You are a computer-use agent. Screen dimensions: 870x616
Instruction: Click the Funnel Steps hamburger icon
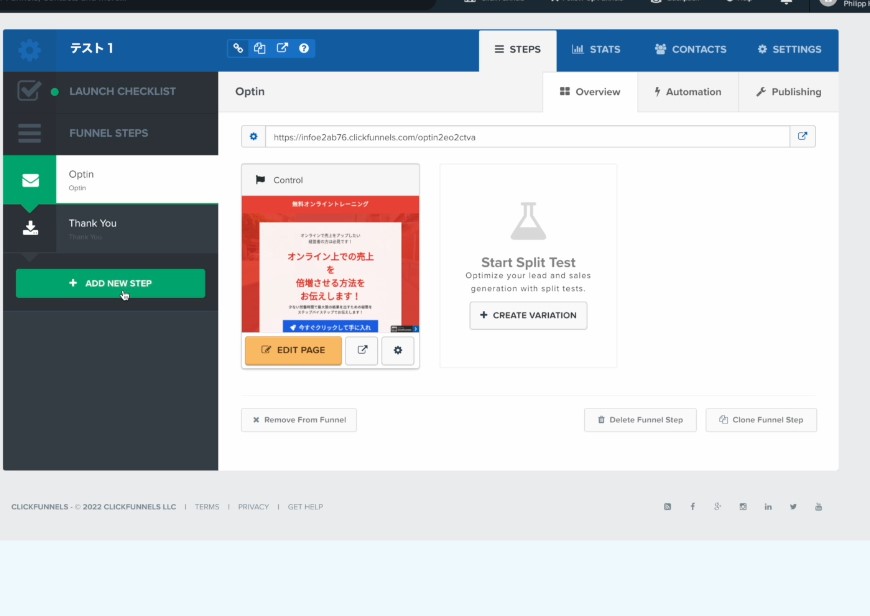coord(29,133)
